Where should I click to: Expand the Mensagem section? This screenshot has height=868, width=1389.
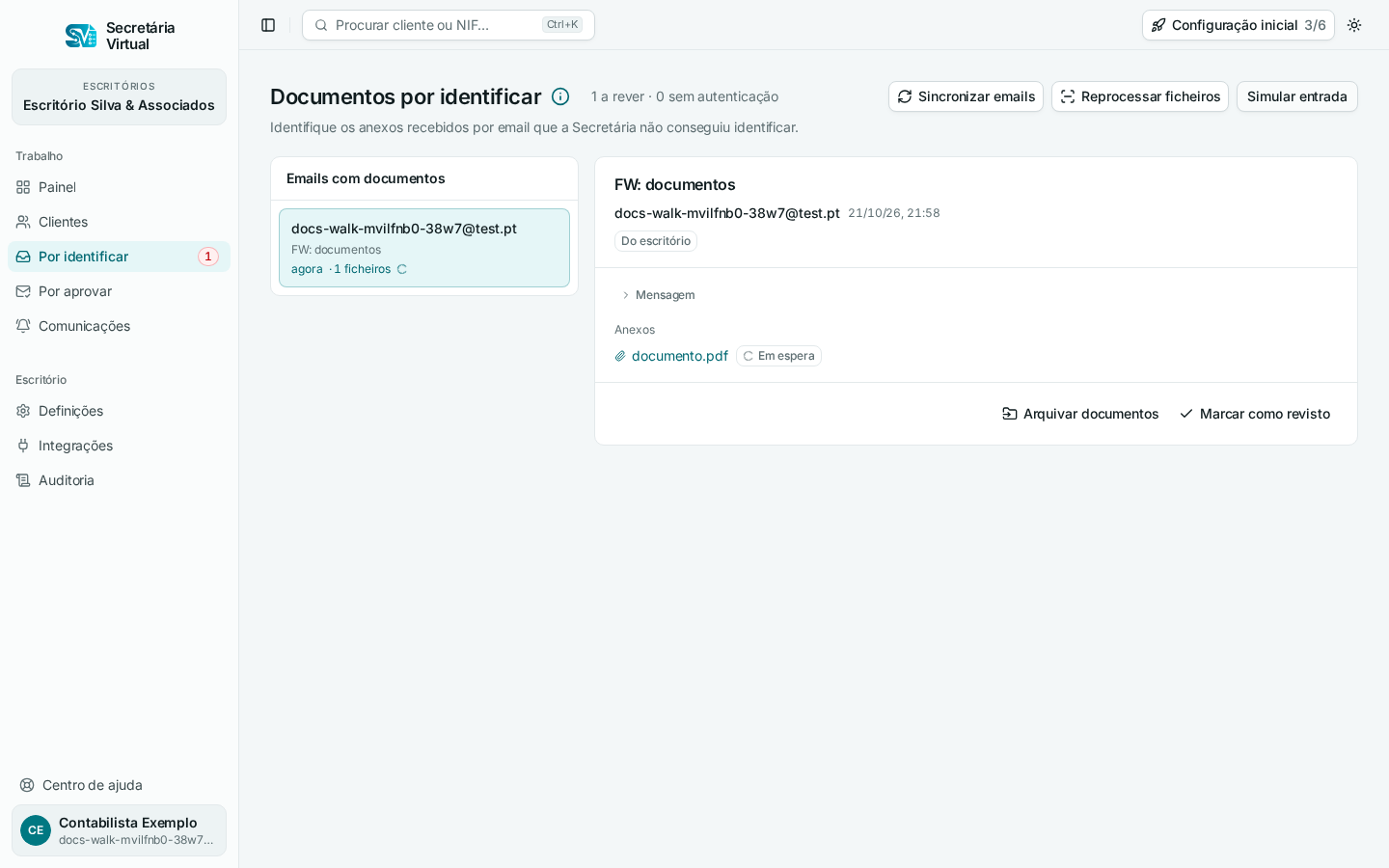point(658,295)
